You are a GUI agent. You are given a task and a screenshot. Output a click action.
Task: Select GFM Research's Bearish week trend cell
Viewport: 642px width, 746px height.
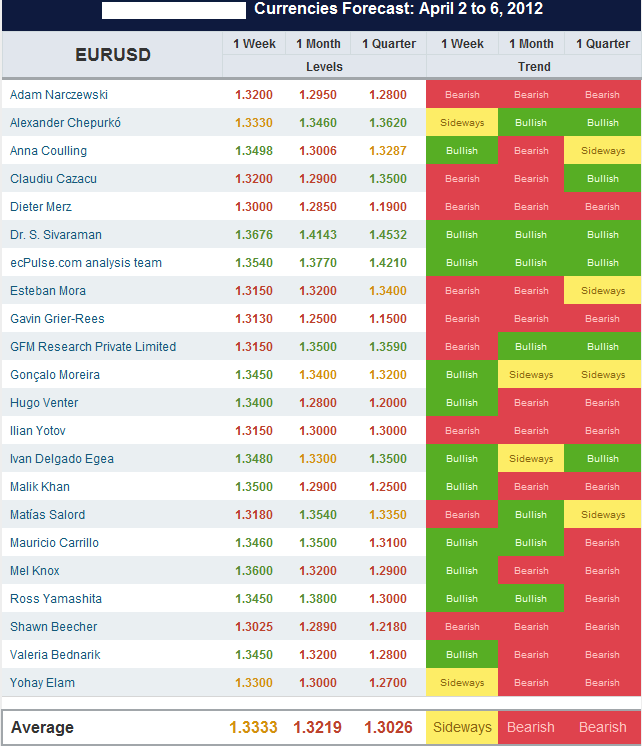pyautogui.click(x=462, y=347)
